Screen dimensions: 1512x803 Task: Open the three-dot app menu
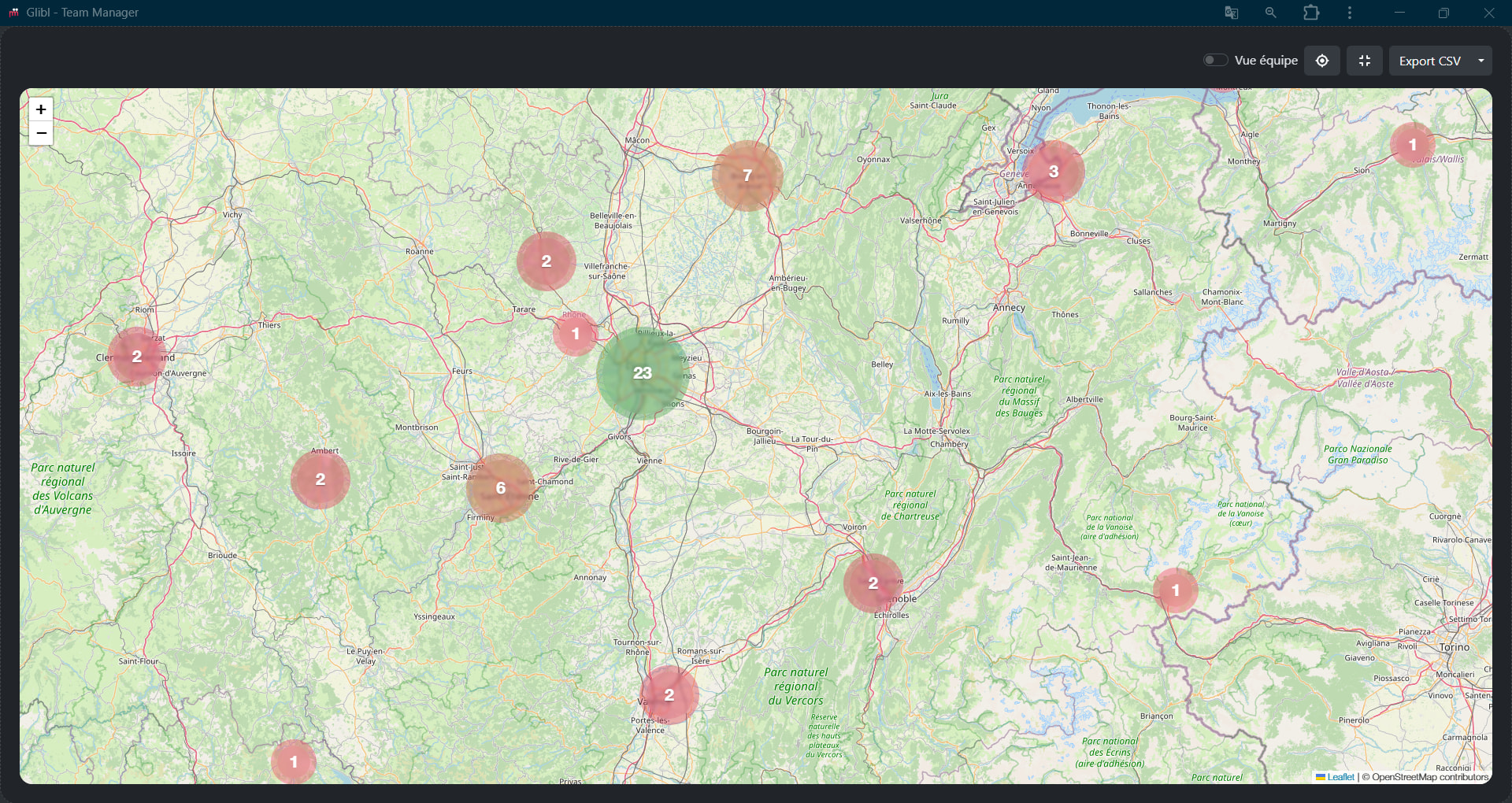(x=1350, y=13)
